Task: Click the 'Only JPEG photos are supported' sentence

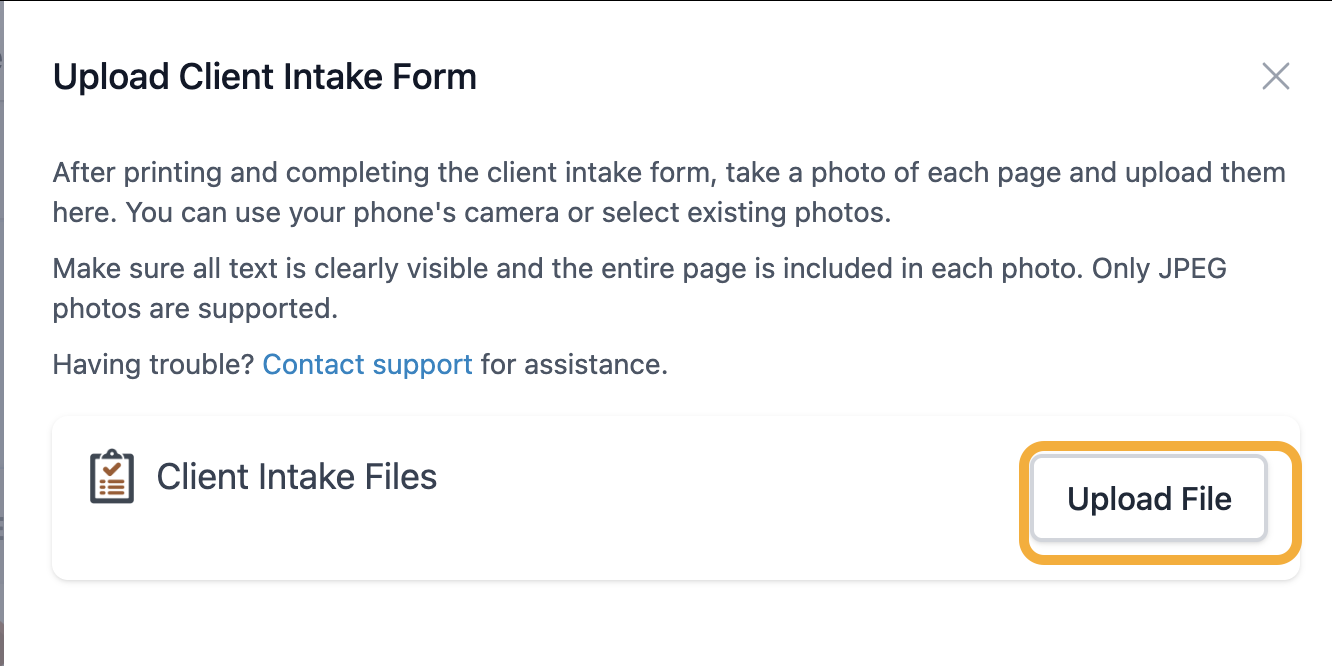Action: (640, 289)
